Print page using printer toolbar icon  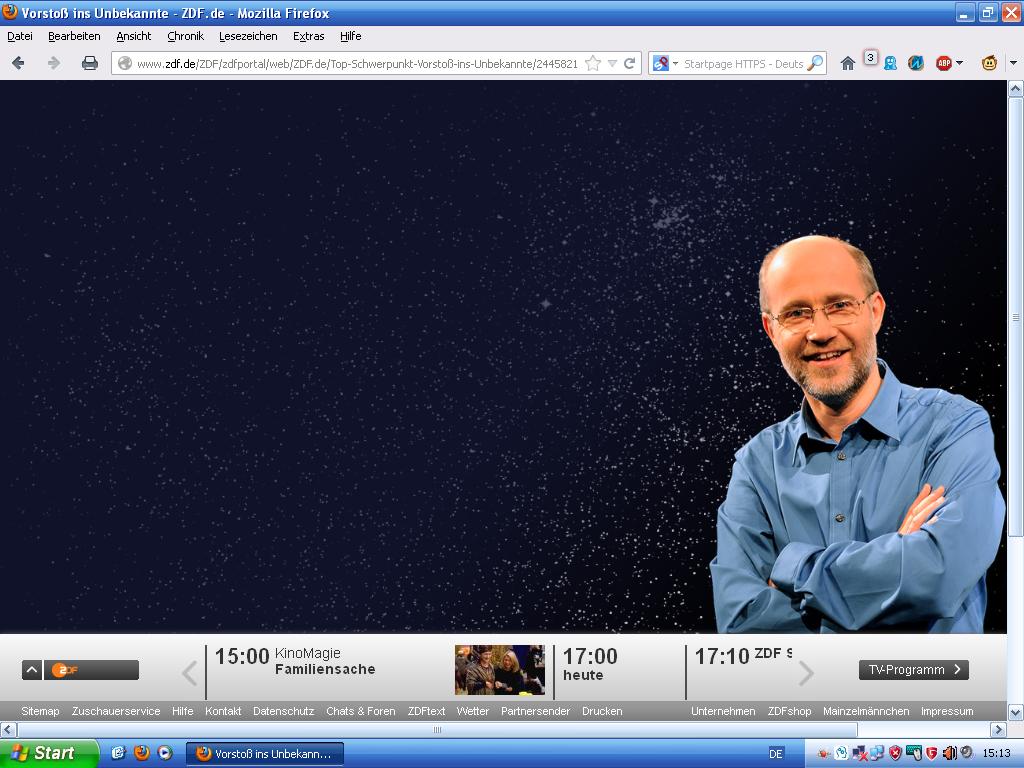click(x=89, y=63)
